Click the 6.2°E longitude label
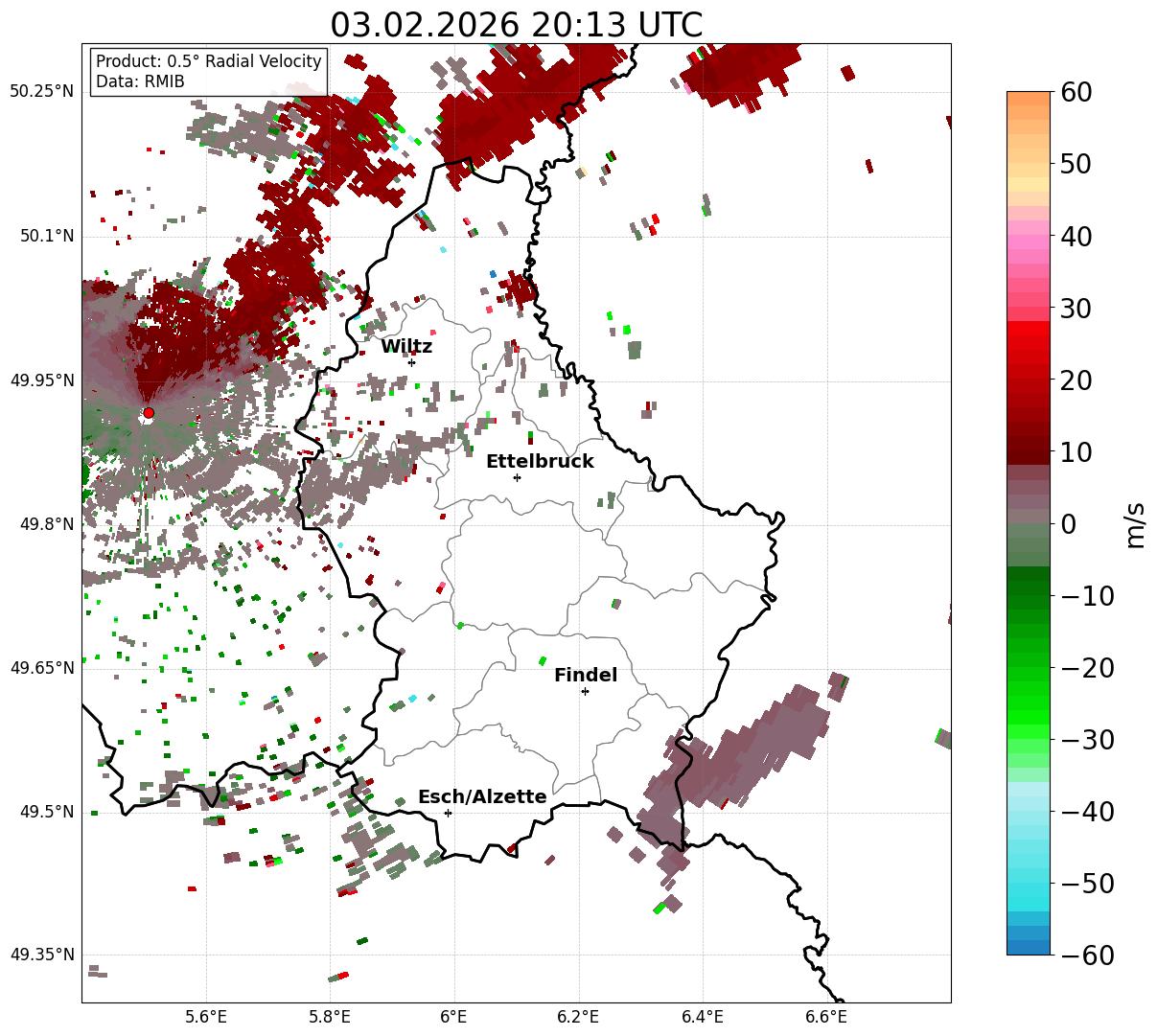Viewport: 1157px width, 1036px height. pos(578,1016)
